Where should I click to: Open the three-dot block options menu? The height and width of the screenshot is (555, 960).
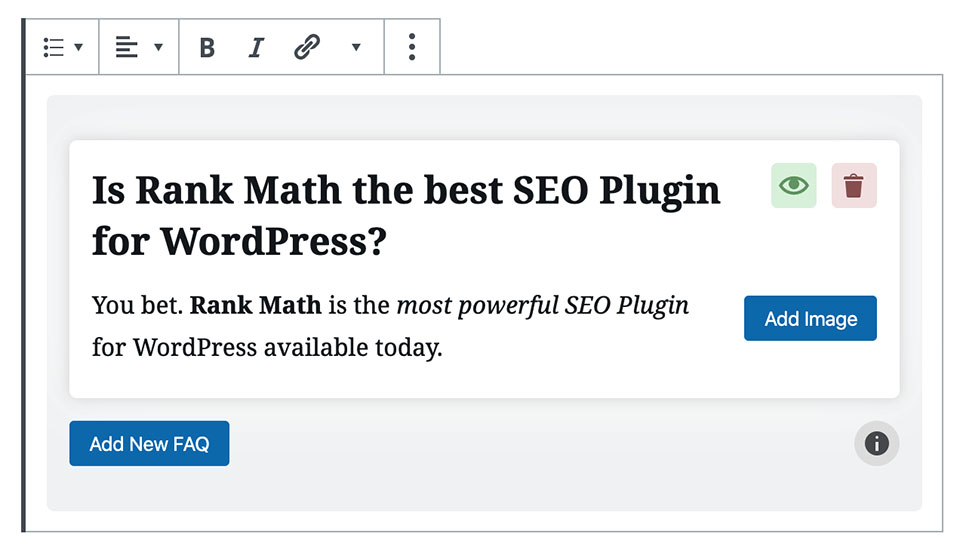coord(412,47)
